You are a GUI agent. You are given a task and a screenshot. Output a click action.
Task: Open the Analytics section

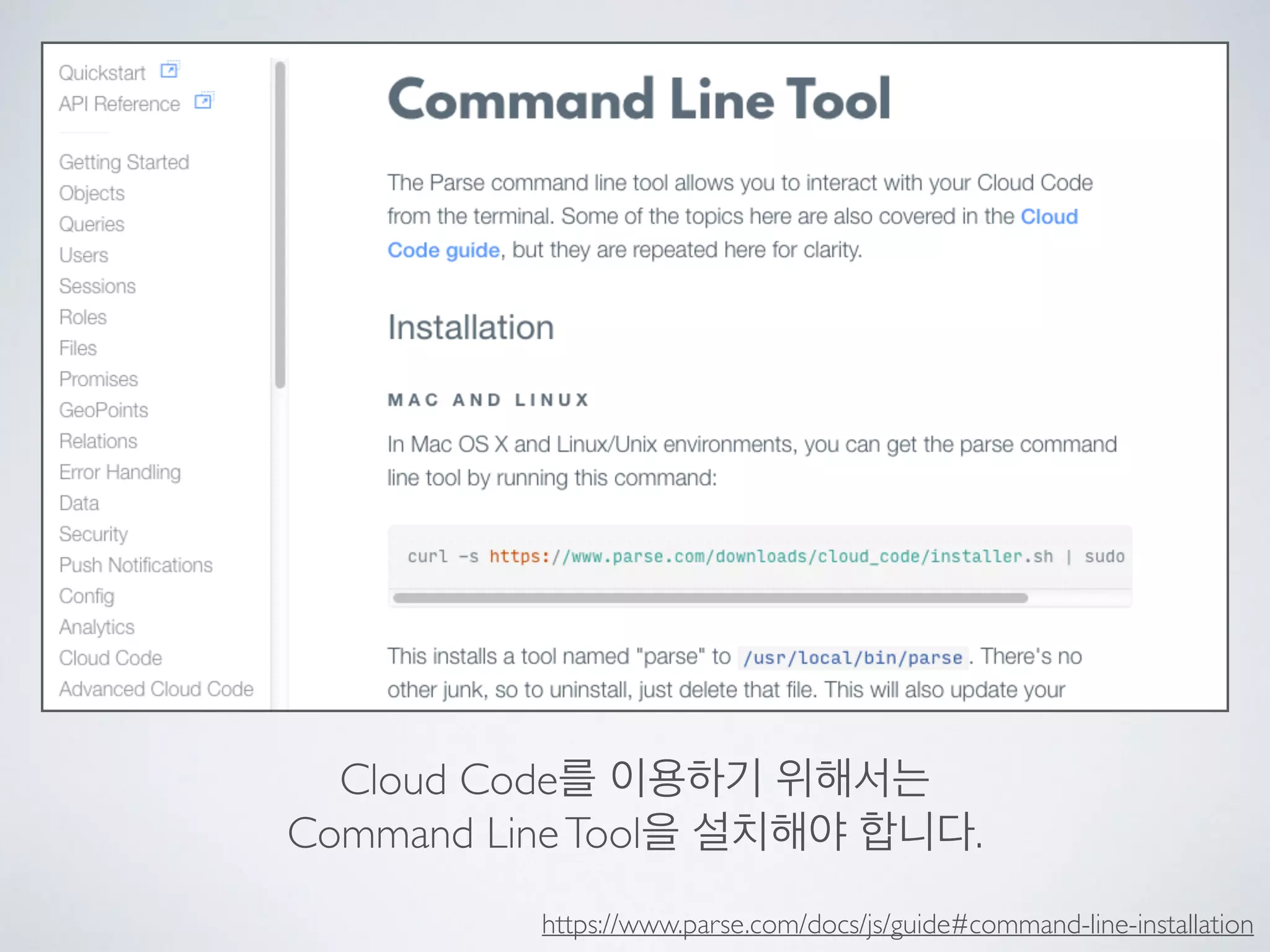click(x=97, y=627)
